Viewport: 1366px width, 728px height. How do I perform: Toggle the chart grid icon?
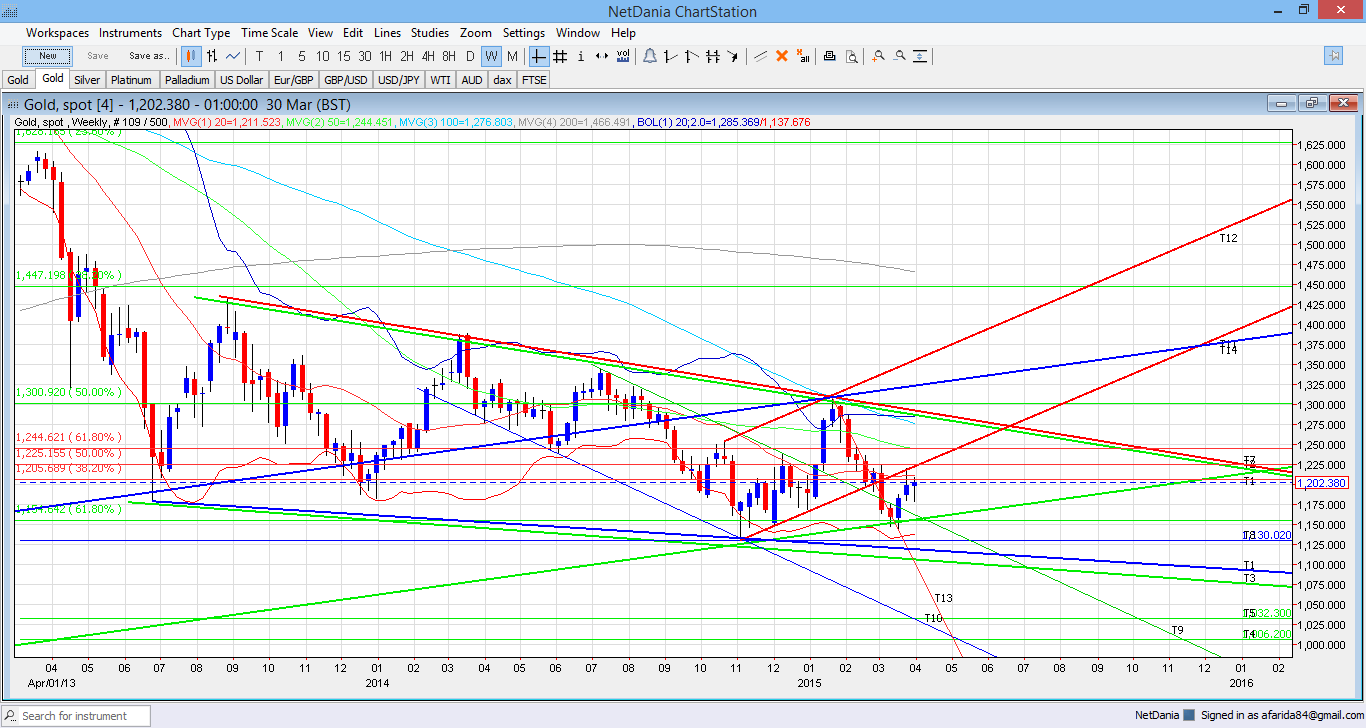click(560, 56)
